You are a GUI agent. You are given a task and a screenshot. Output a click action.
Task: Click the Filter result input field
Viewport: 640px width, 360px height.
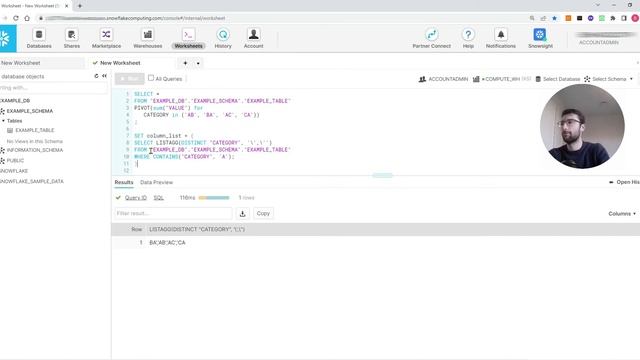click(x=173, y=213)
